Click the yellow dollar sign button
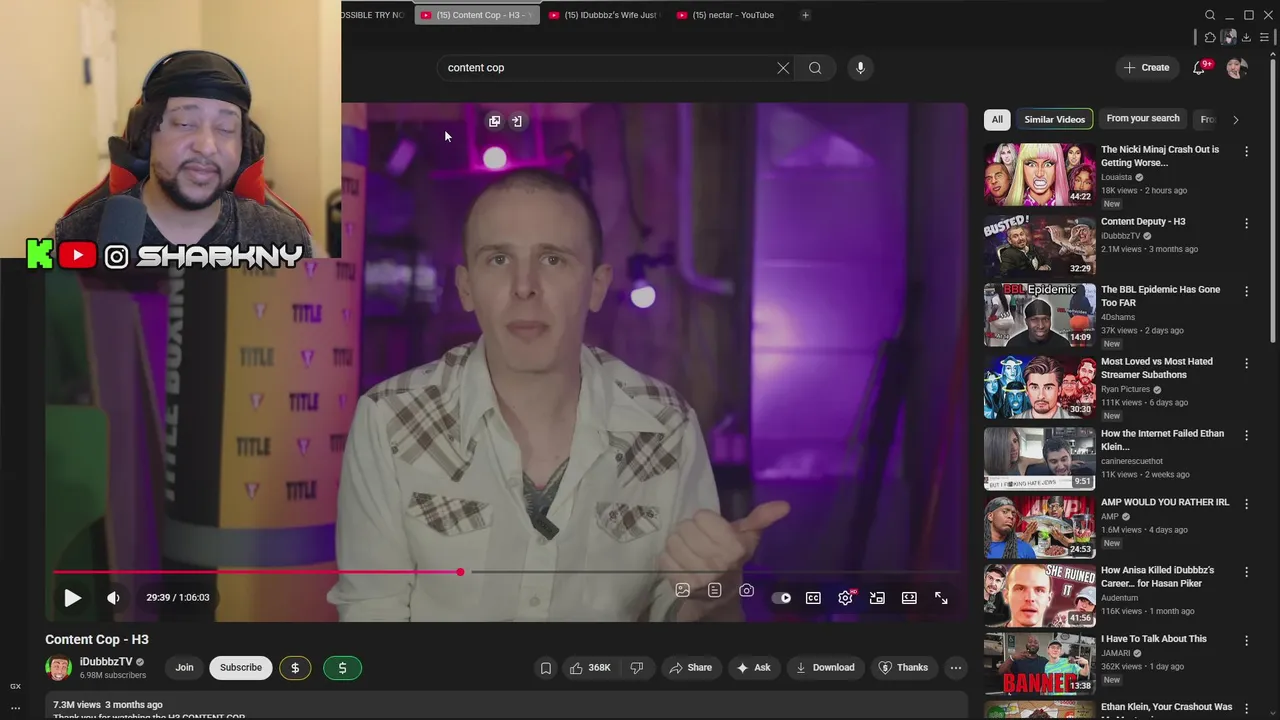 point(295,668)
